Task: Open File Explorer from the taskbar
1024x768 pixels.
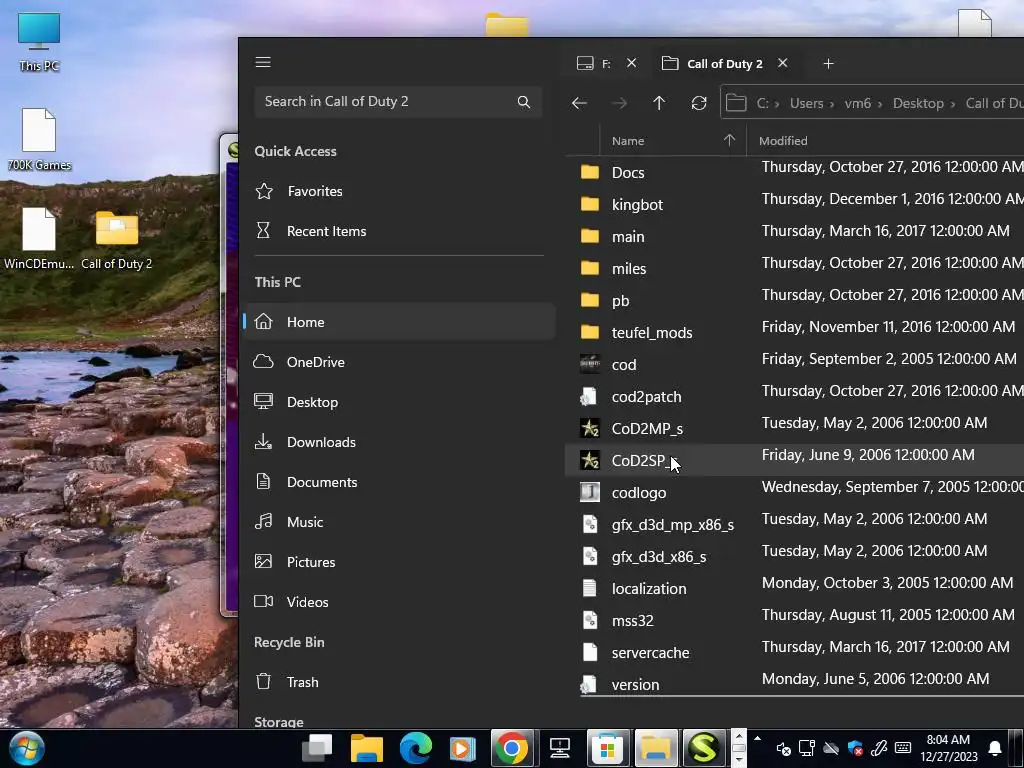Action: tap(367, 748)
